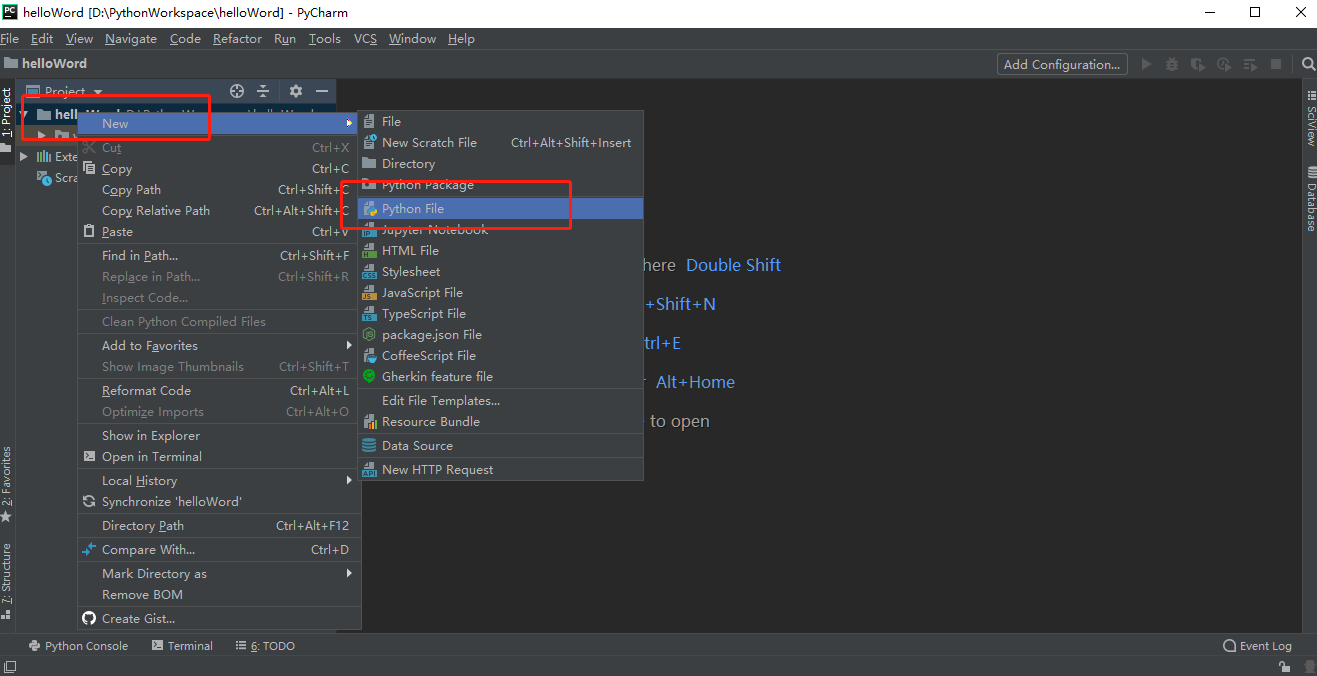Open the File menu

coord(9,38)
